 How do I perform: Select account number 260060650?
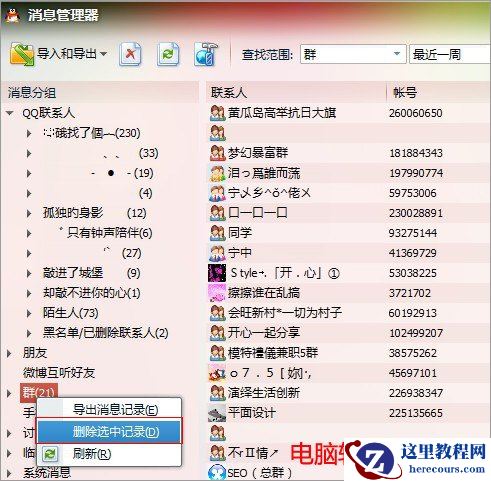tap(416, 113)
